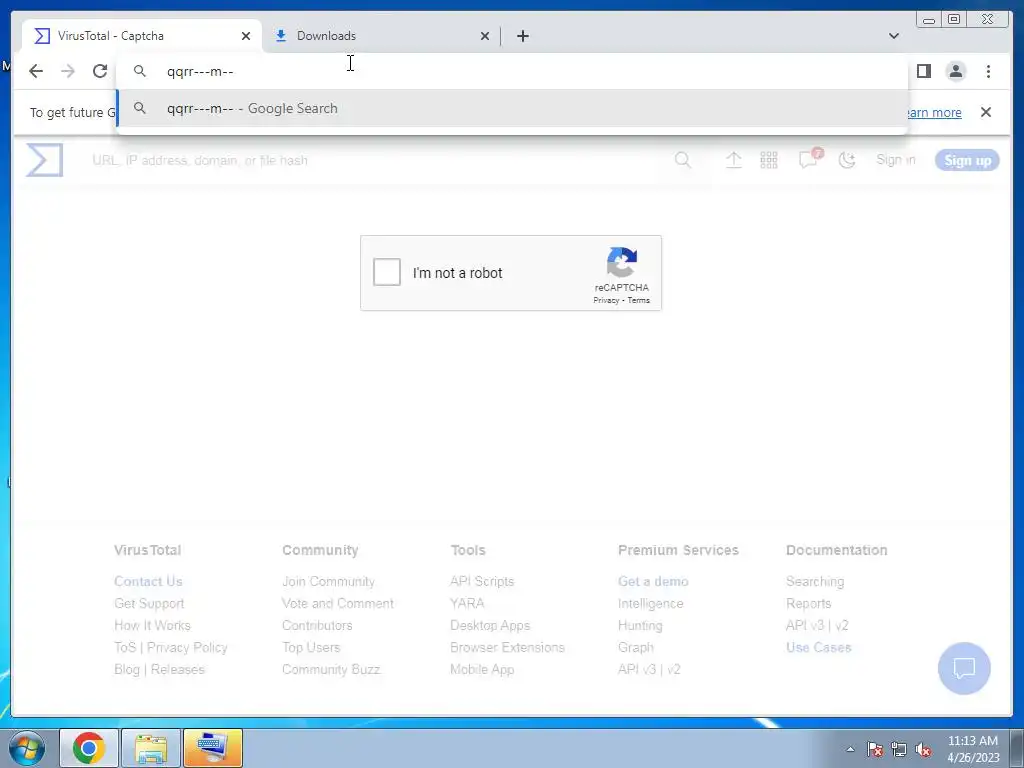The height and width of the screenshot is (768, 1024).
Task: Click the Chrome taskbar icon
Action: point(89,748)
